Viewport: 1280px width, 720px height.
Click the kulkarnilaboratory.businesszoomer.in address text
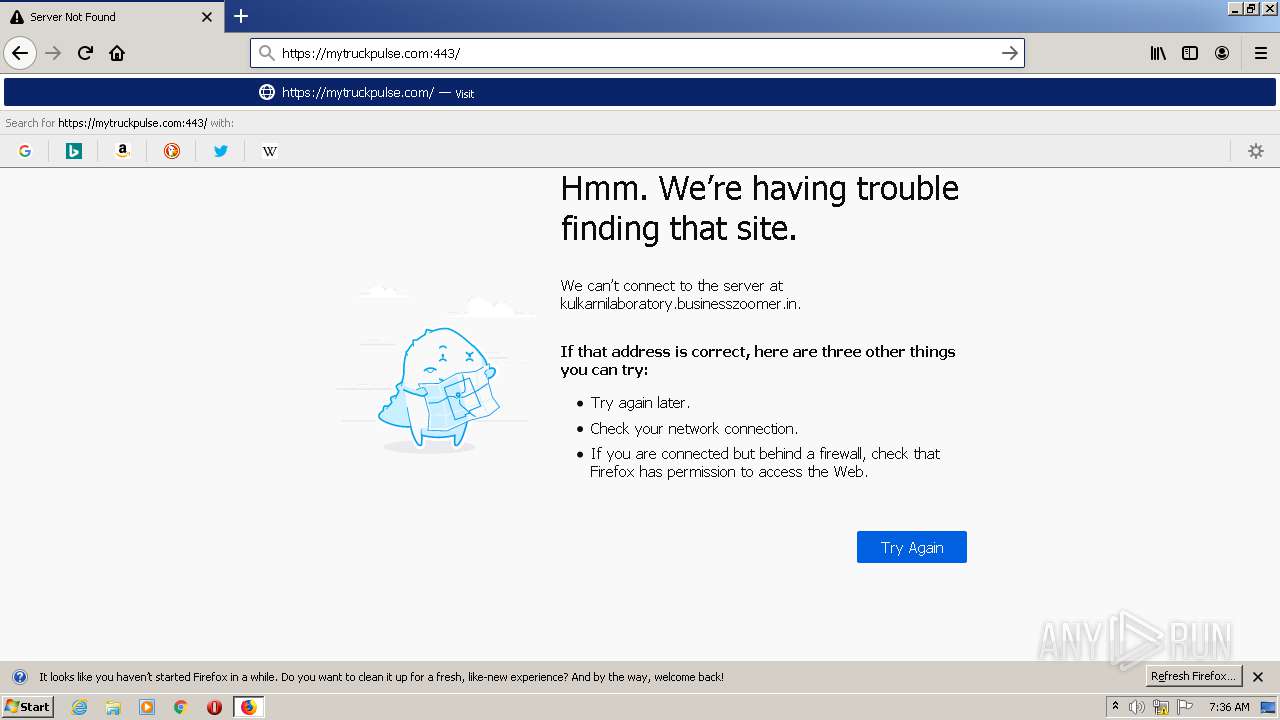(x=680, y=304)
